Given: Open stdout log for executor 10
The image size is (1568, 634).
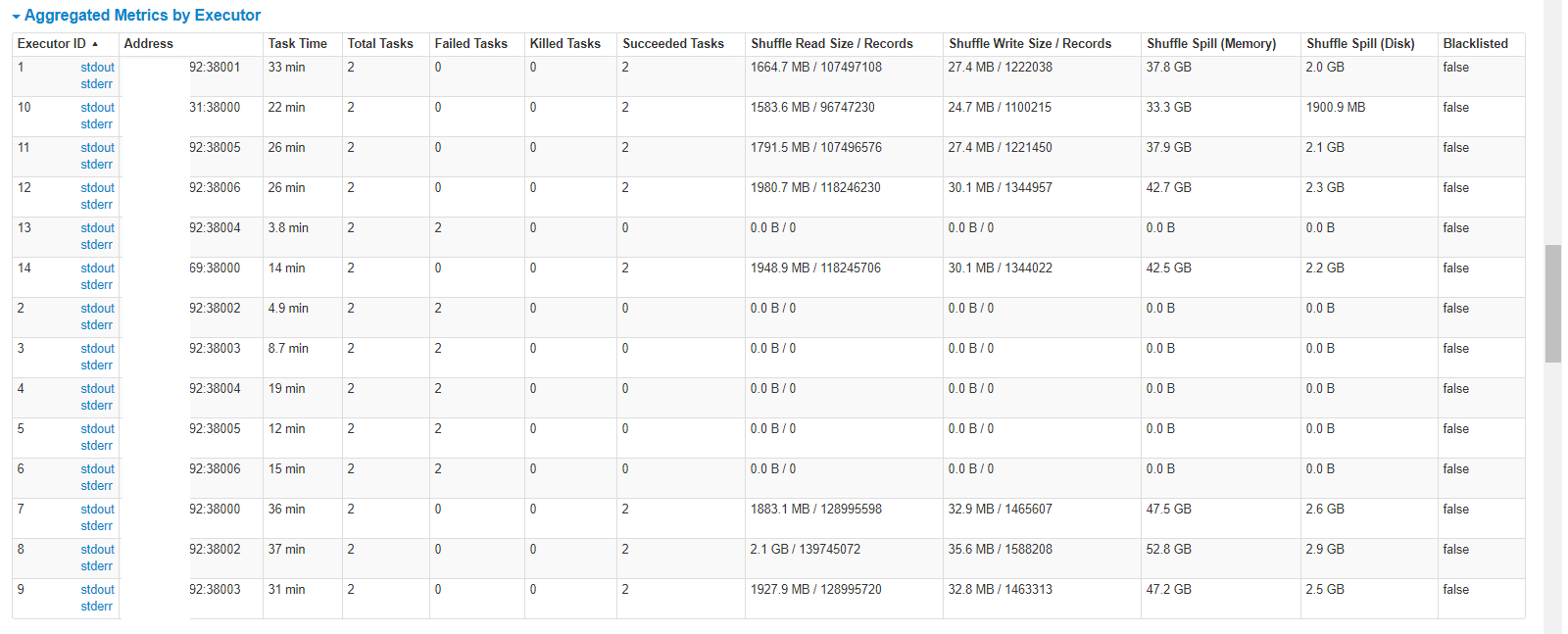Looking at the screenshot, I should pos(97,108).
